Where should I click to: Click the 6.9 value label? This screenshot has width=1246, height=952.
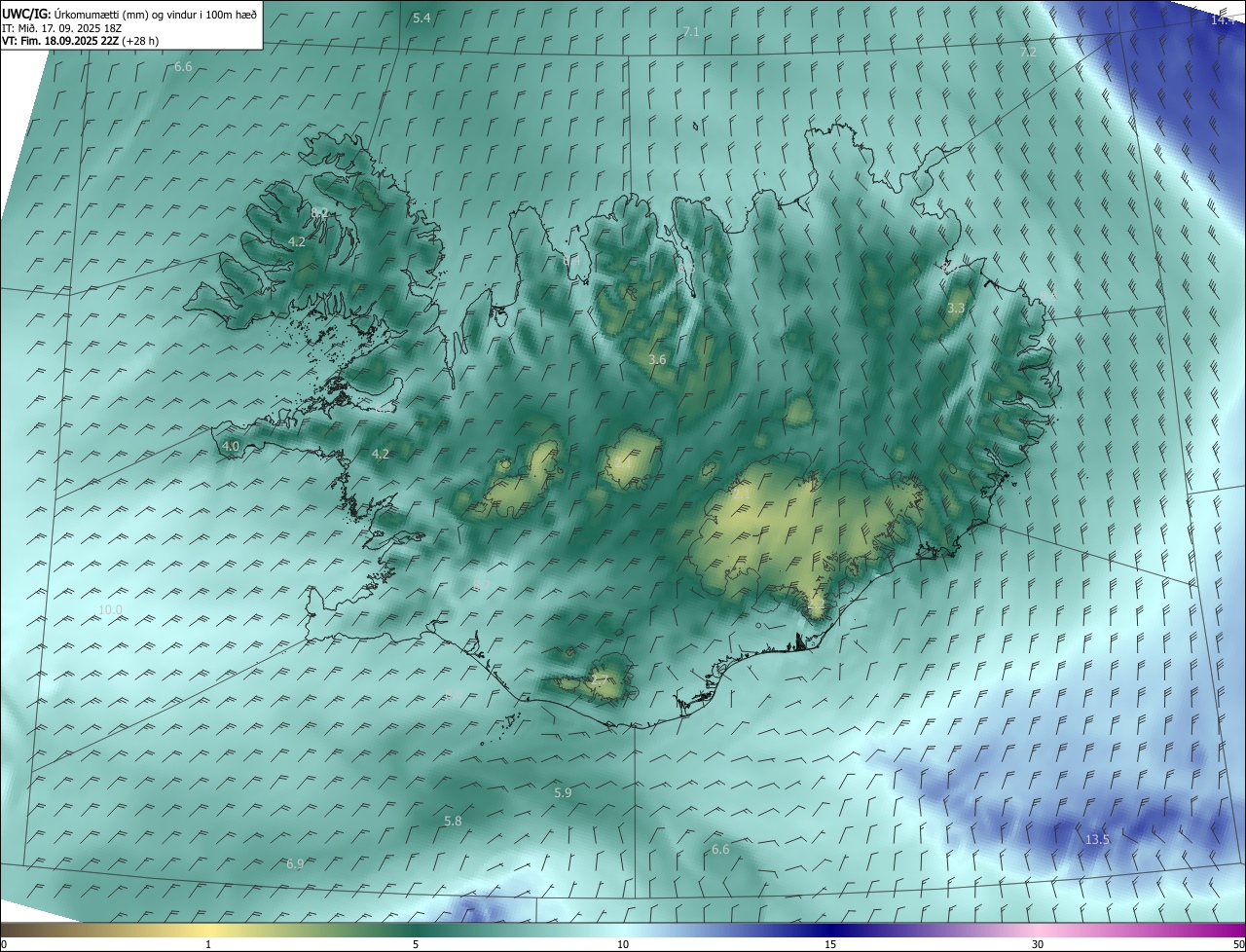click(295, 864)
